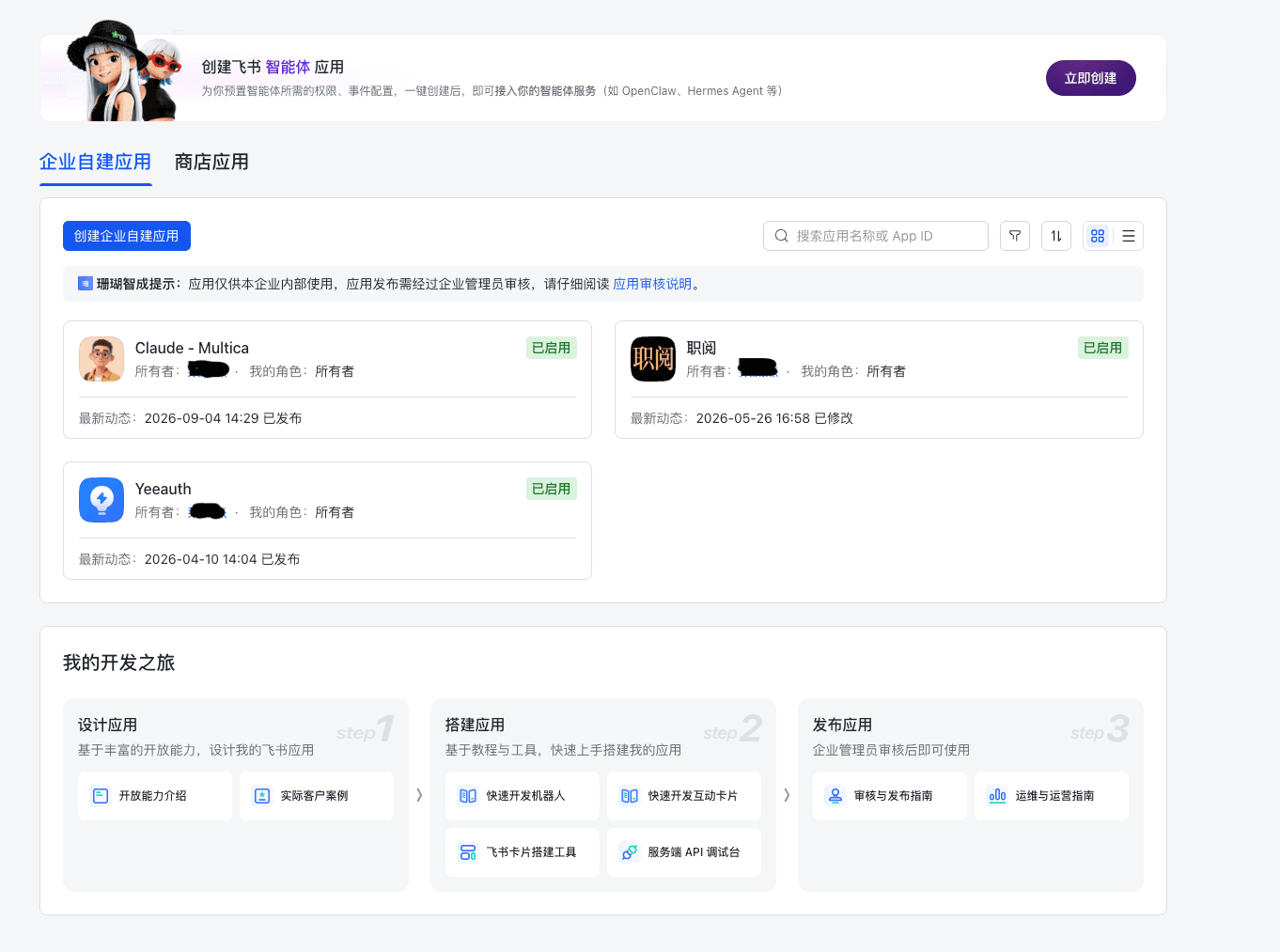1280x952 pixels.
Task: Open the Yeeauth app icon
Action: pos(101,500)
